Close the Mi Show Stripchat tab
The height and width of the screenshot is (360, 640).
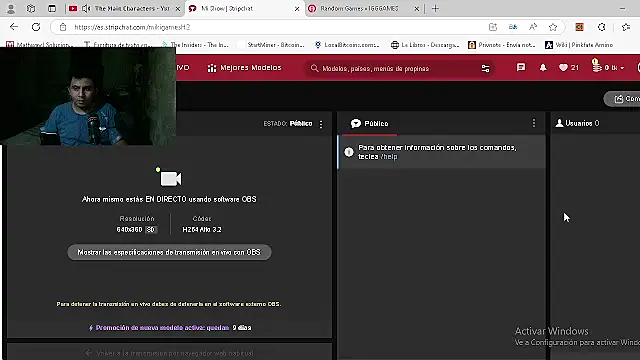(x=297, y=9)
